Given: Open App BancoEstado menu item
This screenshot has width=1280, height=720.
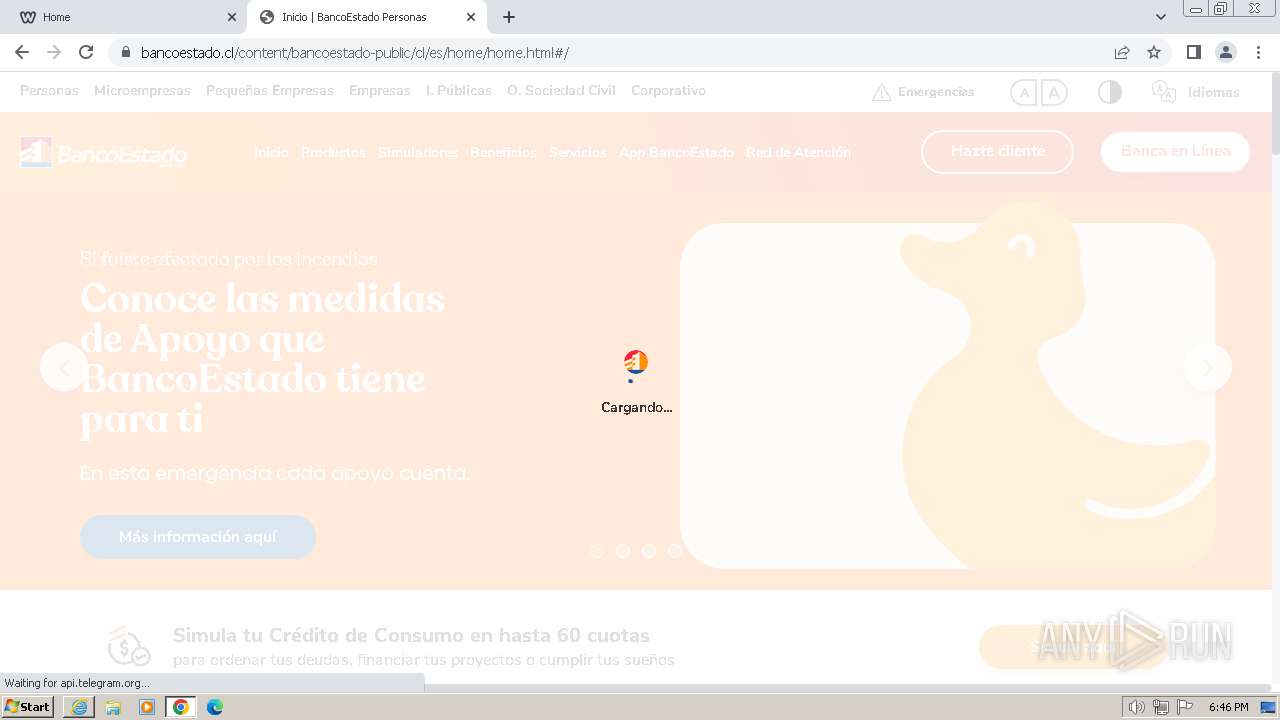Looking at the screenshot, I should pyautogui.click(x=676, y=152).
